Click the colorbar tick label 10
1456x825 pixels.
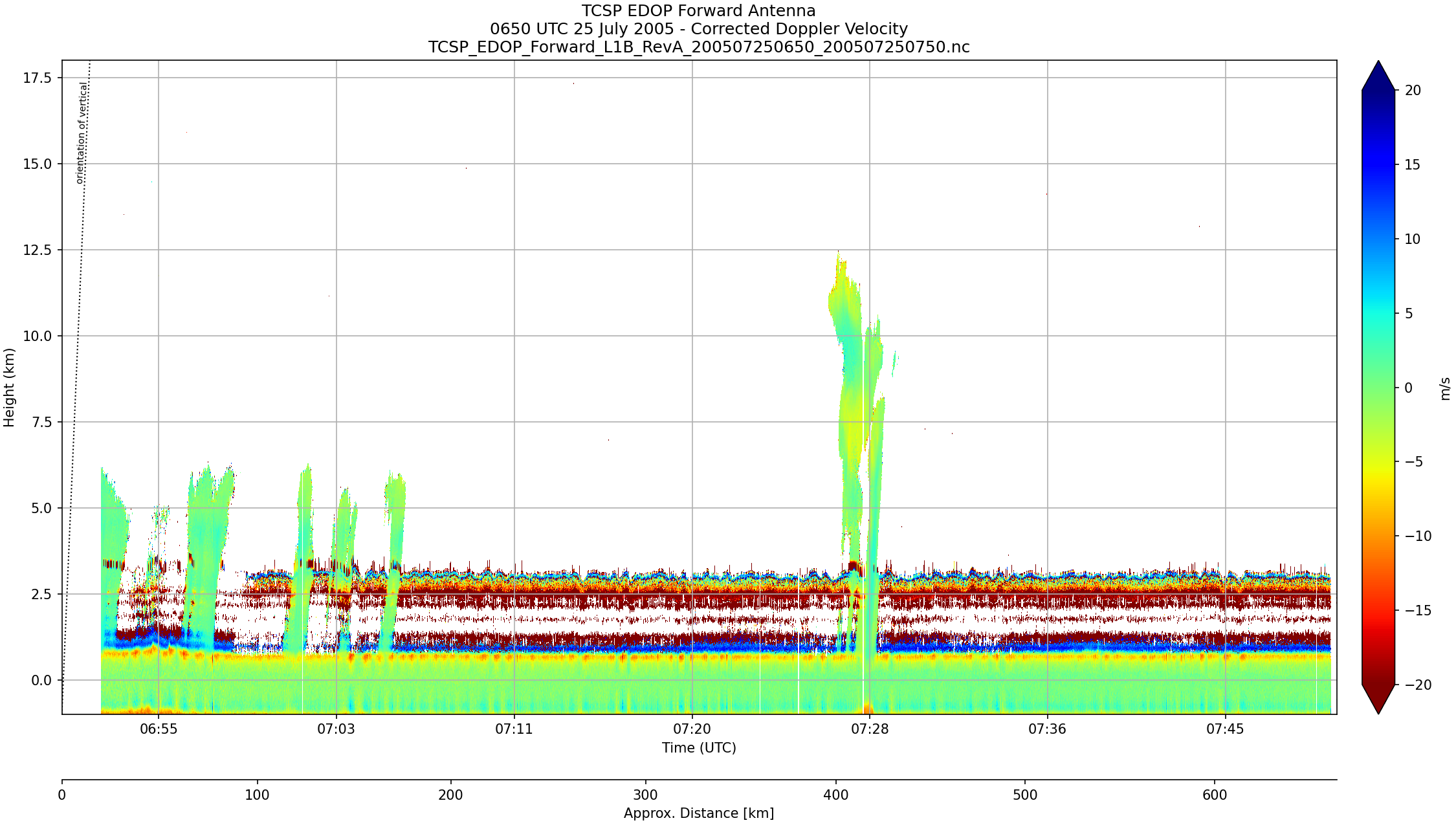pyautogui.click(x=1413, y=239)
